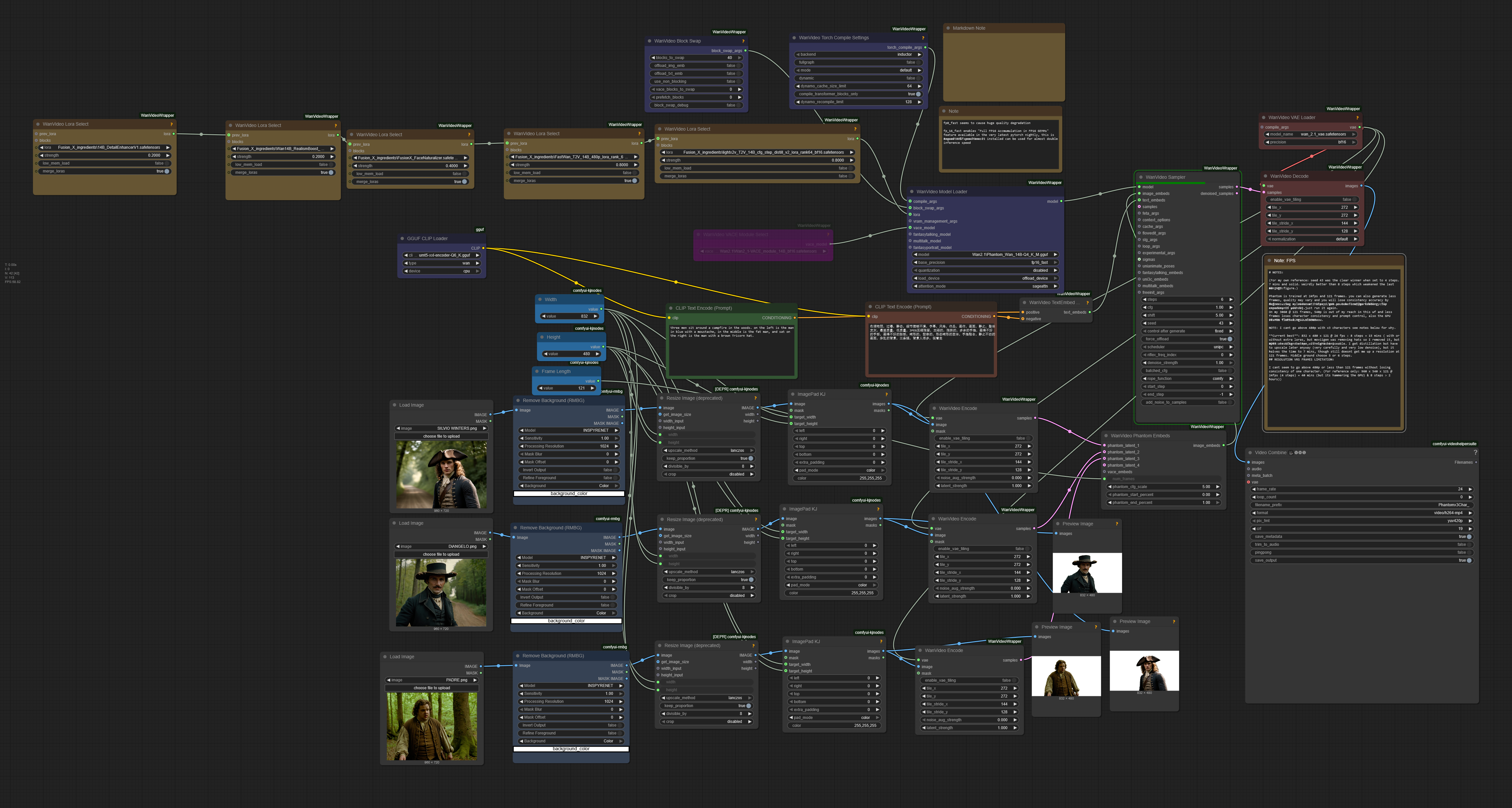
Task: Open the upscale_method selector in Resize Image
Action: (x=709, y=451)
